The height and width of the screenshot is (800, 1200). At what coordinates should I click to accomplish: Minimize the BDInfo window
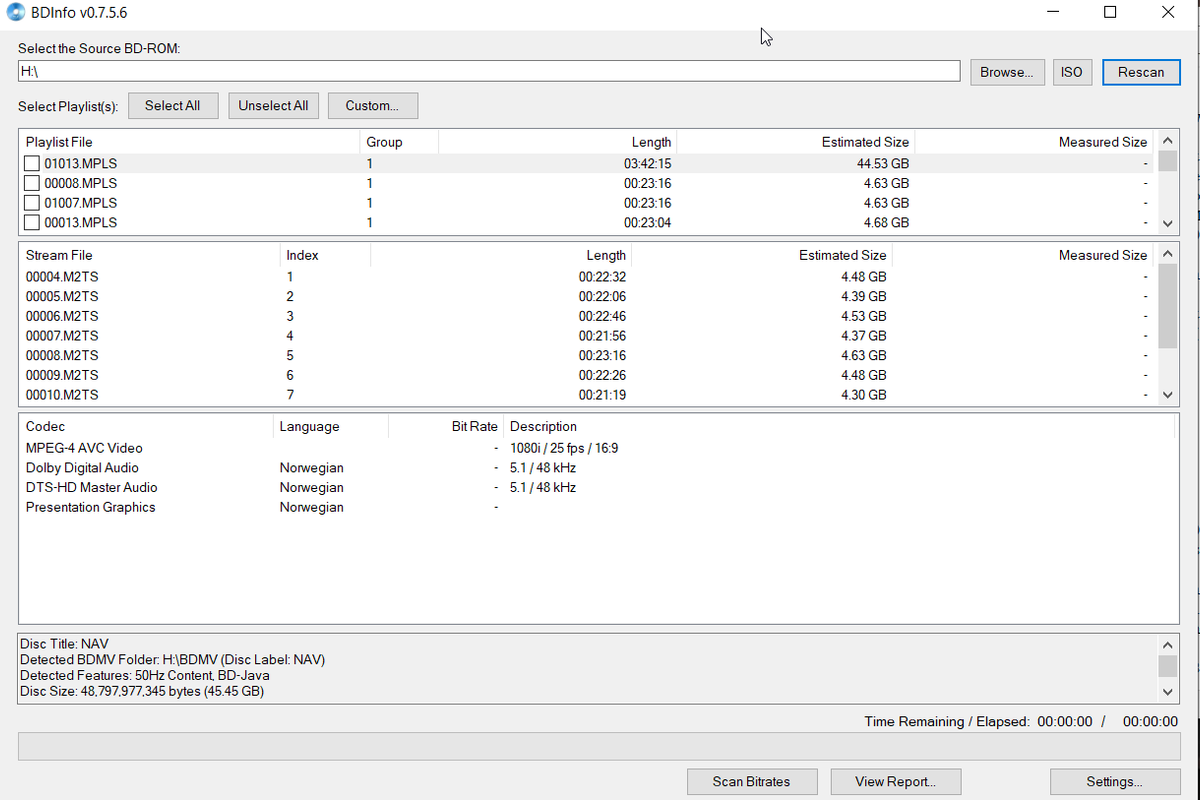[x=1053, y=13]
